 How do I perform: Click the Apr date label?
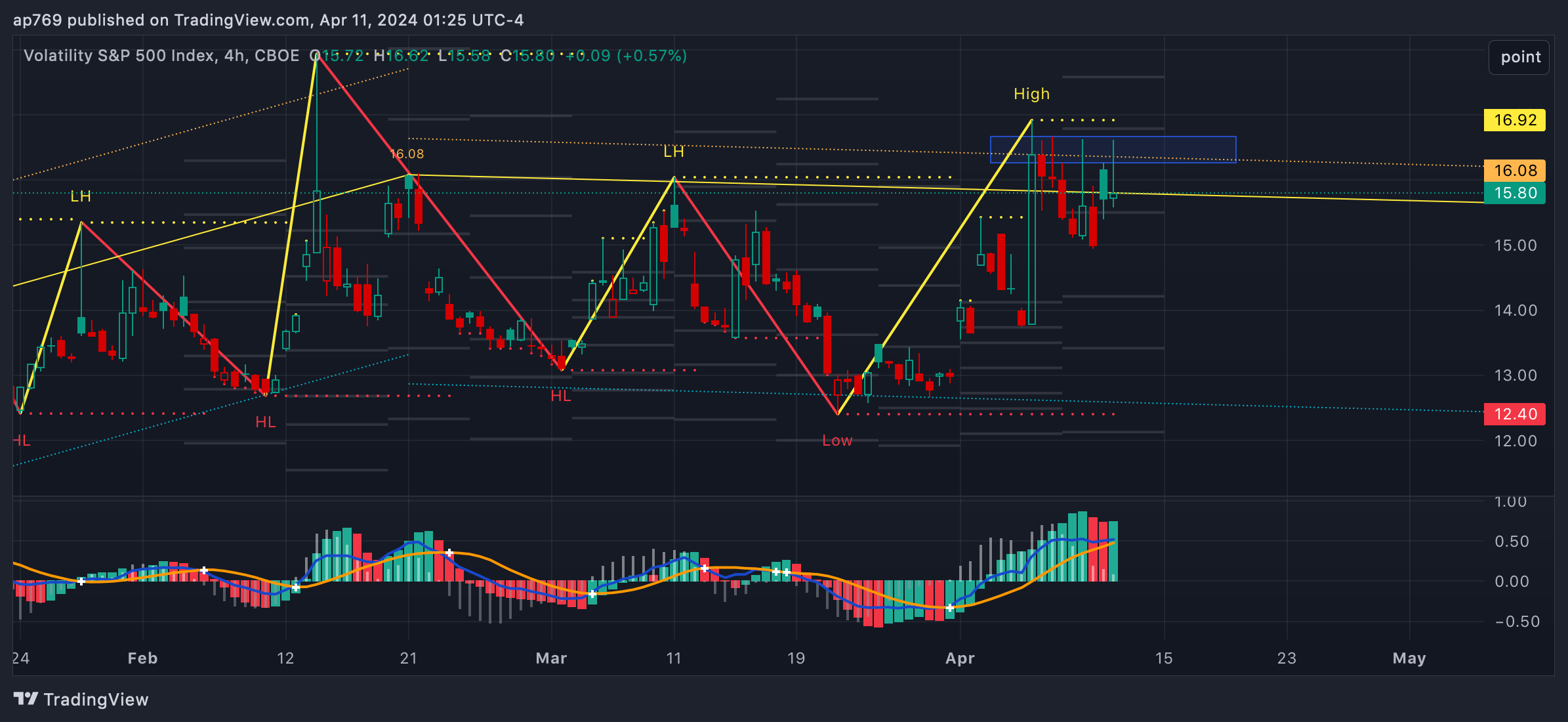pyautogui.click(x=960, y=658)
